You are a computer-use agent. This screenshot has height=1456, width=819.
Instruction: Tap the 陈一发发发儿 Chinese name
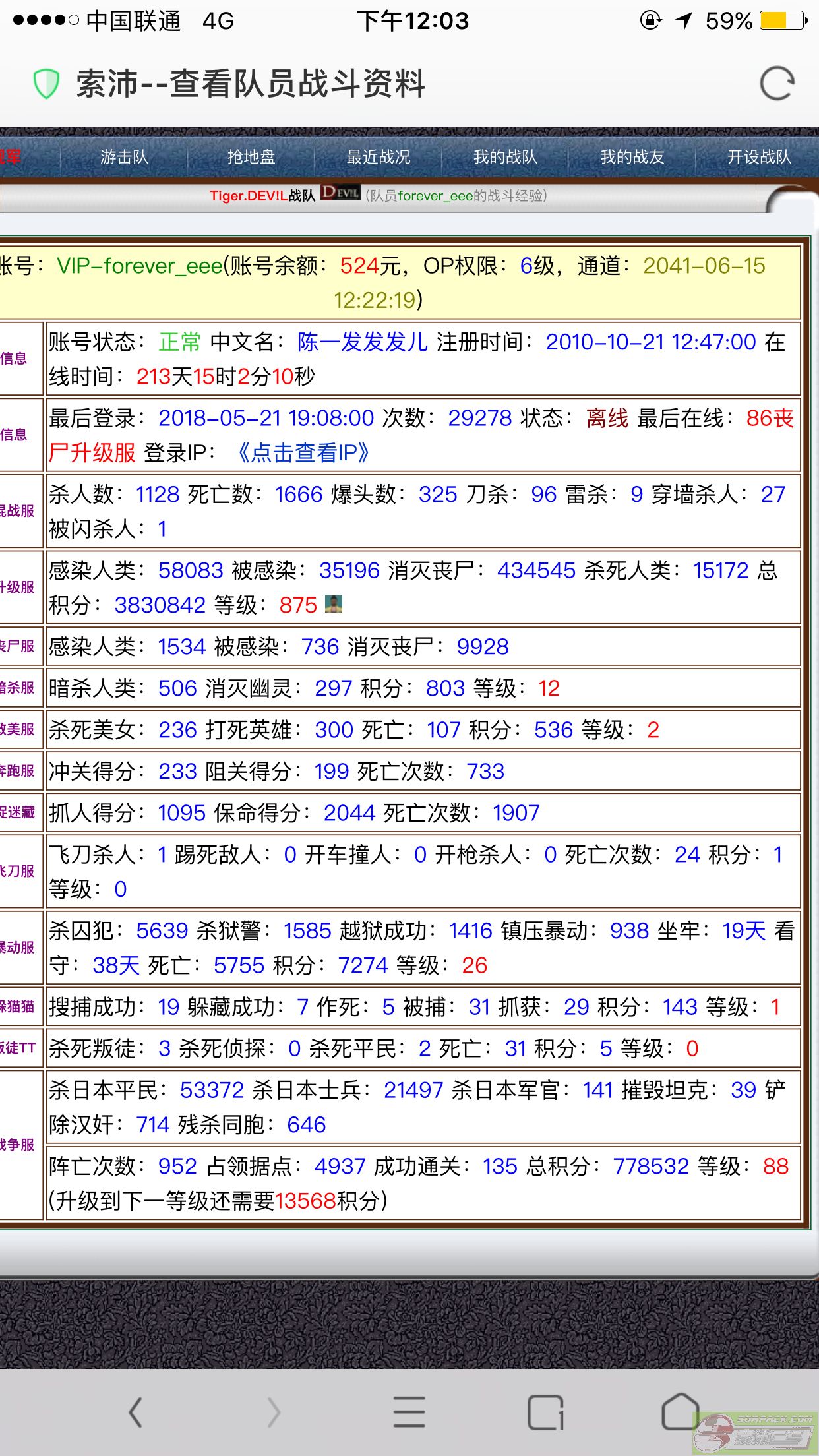pyautogui.click(x=363, y=342)
